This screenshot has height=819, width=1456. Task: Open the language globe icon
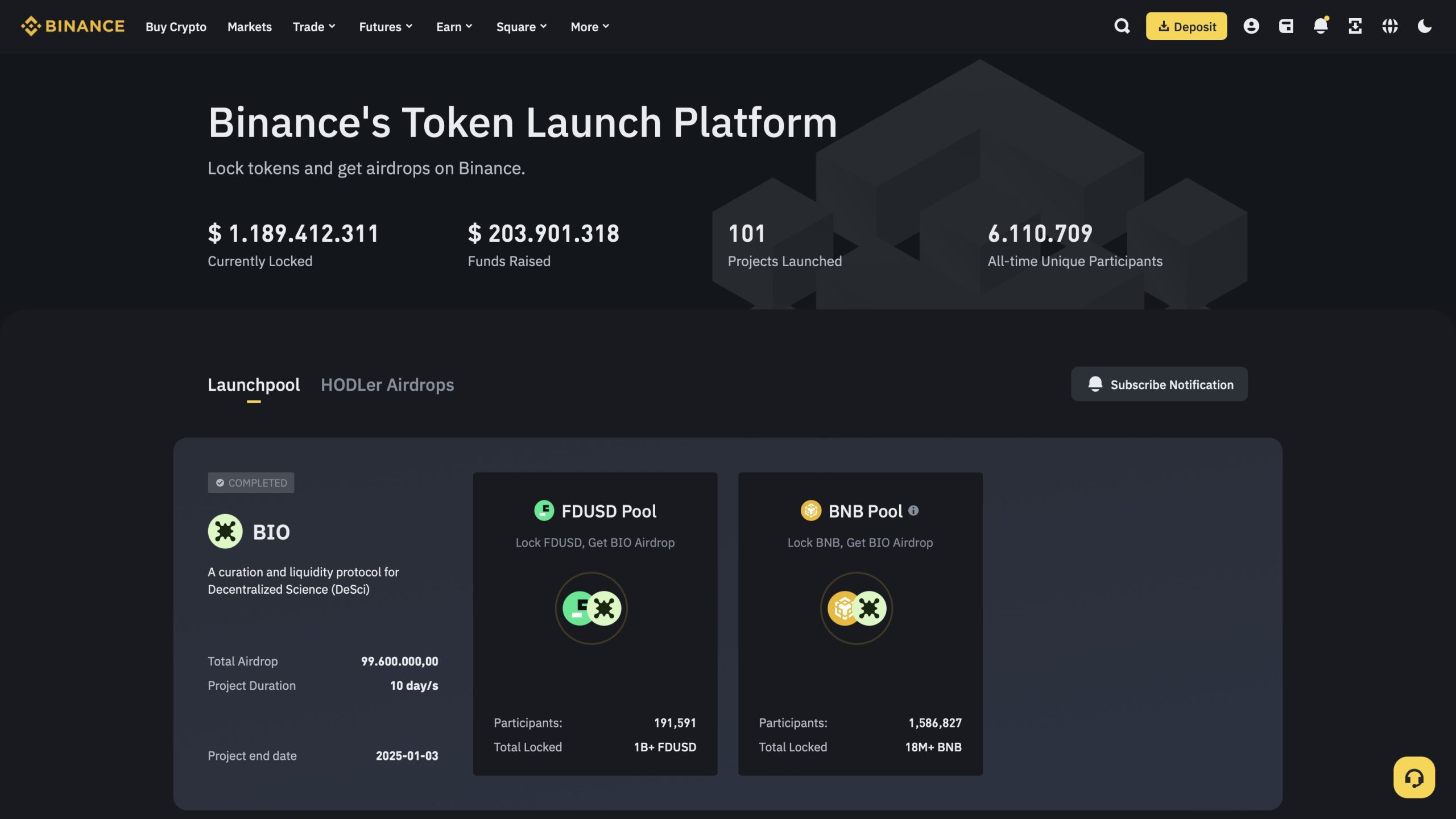[x=1390, y=26]
